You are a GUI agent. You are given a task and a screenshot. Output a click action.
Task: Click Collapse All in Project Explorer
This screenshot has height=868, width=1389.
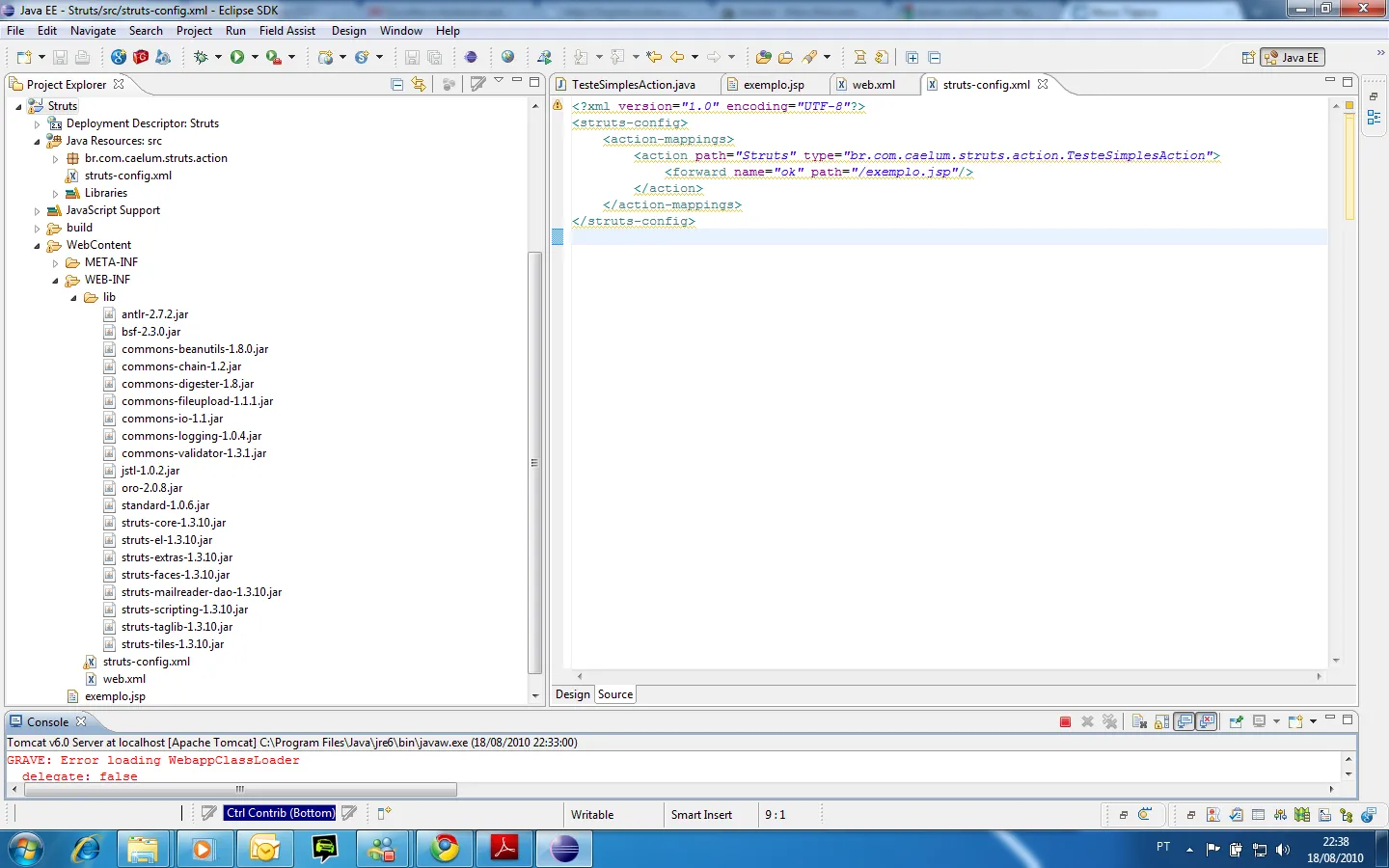tap(396, 85)
